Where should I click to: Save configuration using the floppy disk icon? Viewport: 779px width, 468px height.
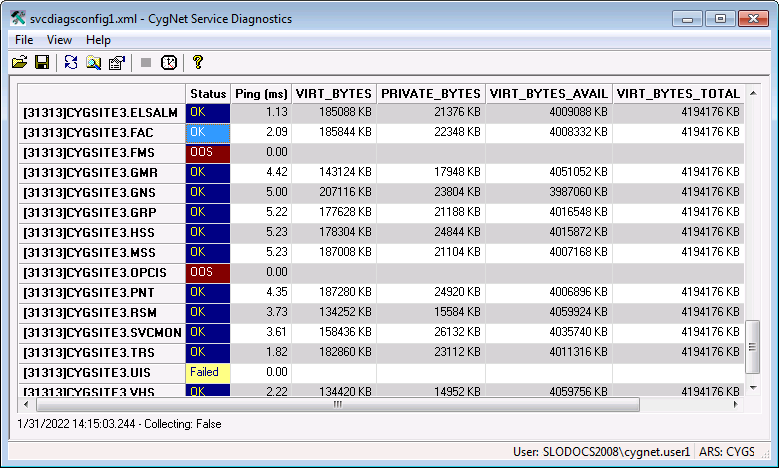42,63
